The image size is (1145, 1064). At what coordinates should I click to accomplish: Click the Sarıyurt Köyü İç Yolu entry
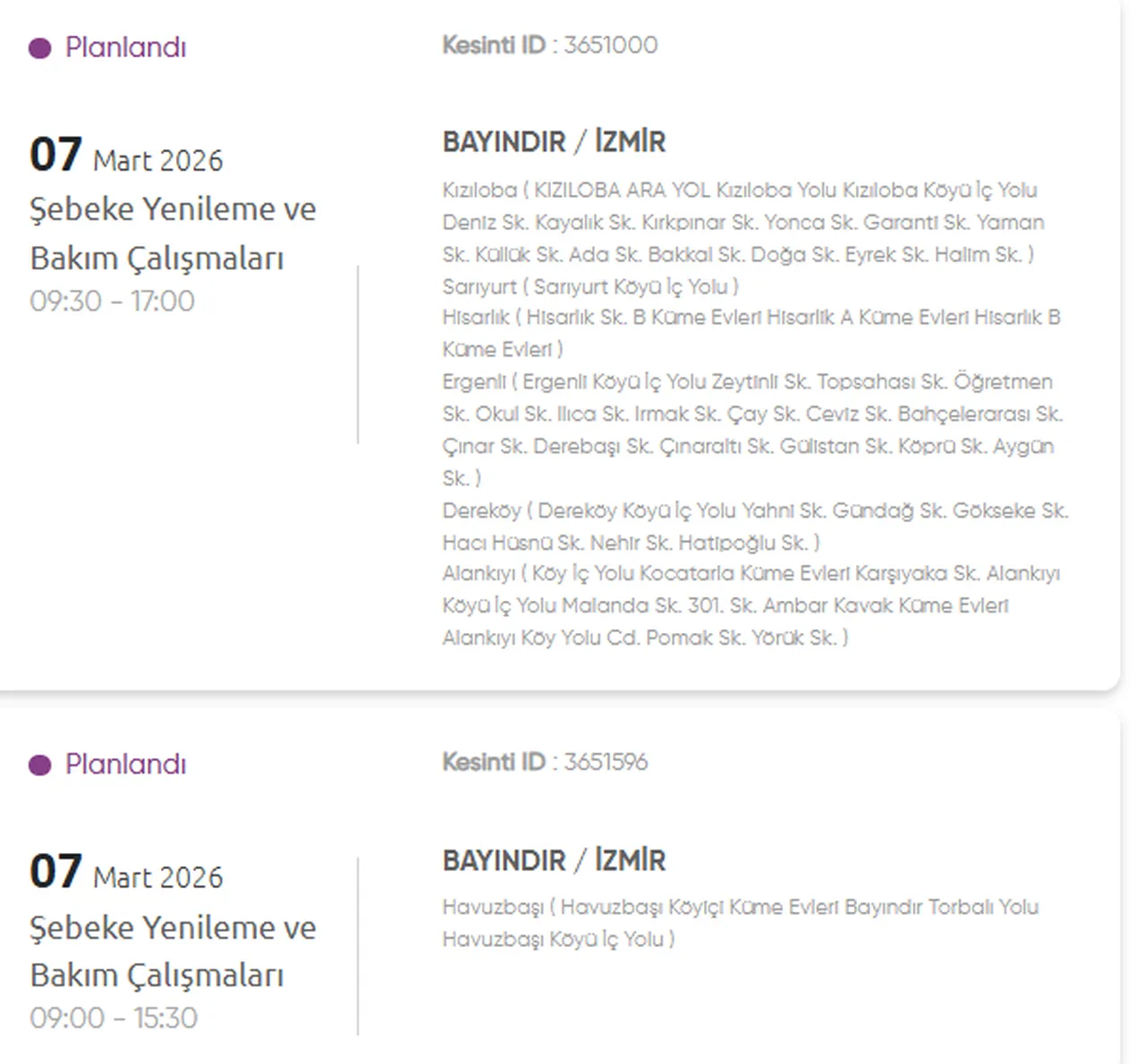[590, 287]
